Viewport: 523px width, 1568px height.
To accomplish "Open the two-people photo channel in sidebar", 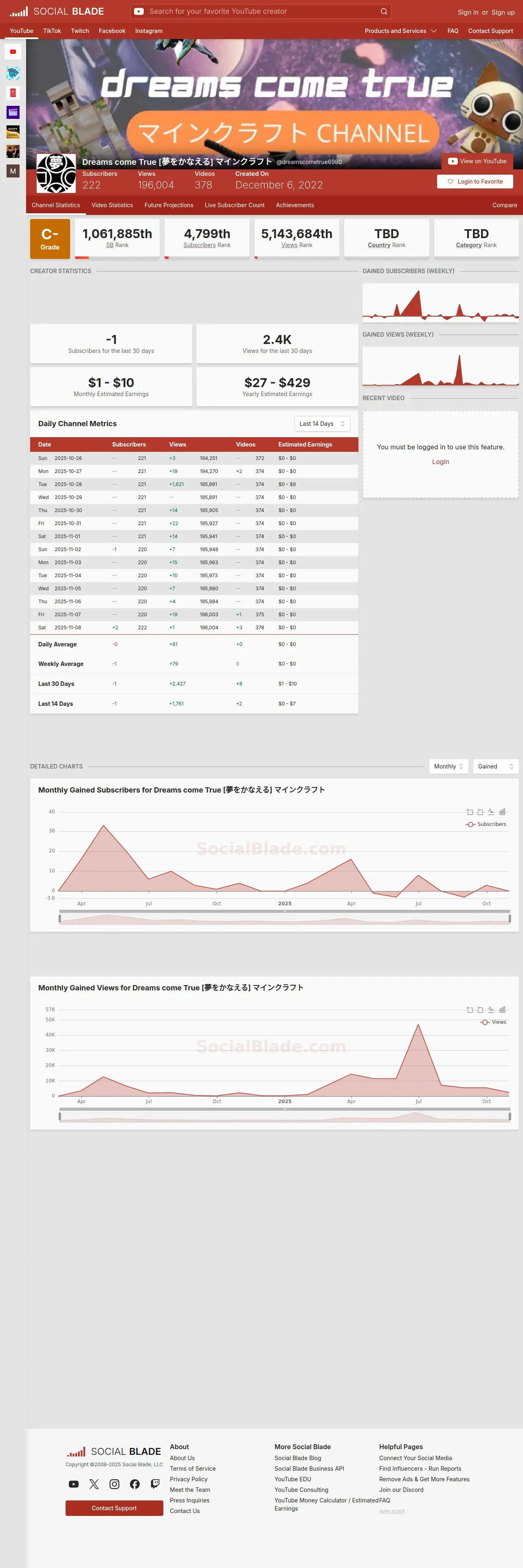I will (x=13, y=151).
